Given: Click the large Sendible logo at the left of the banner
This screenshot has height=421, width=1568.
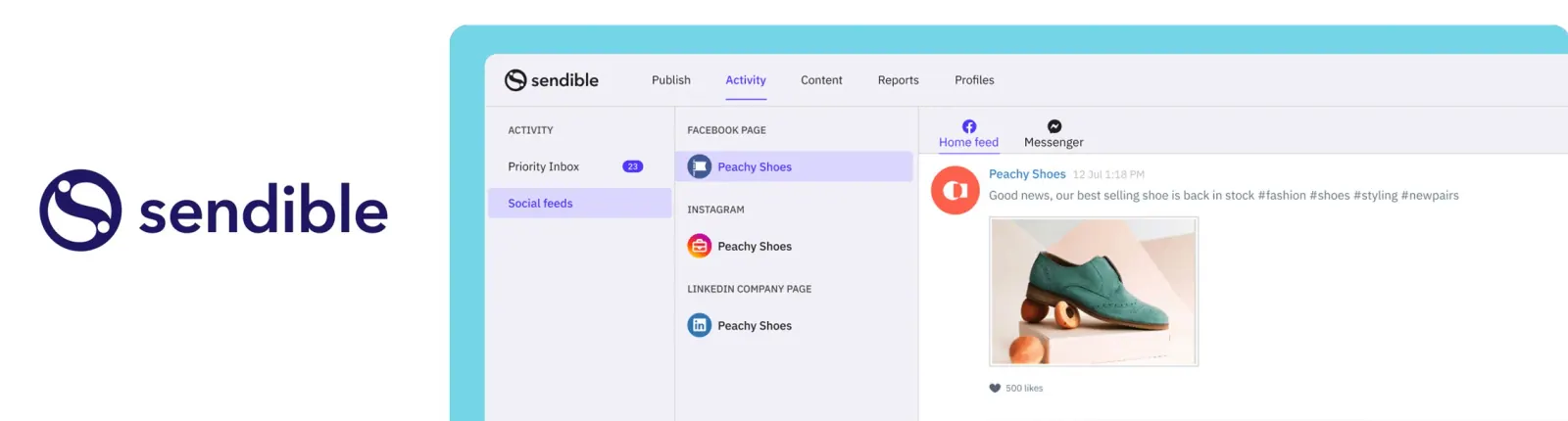Looking at the screenshot, I should [214, 210].
